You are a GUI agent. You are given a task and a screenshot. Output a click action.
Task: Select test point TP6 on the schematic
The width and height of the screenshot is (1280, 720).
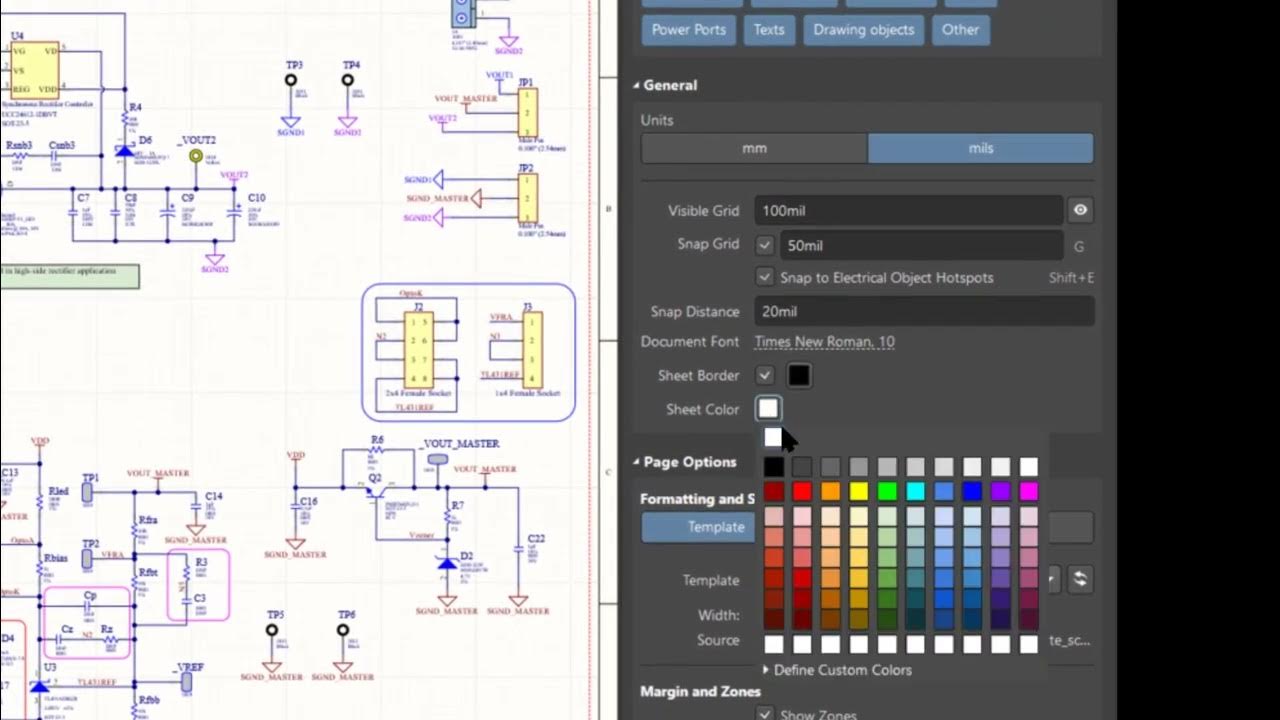(343, 630)
